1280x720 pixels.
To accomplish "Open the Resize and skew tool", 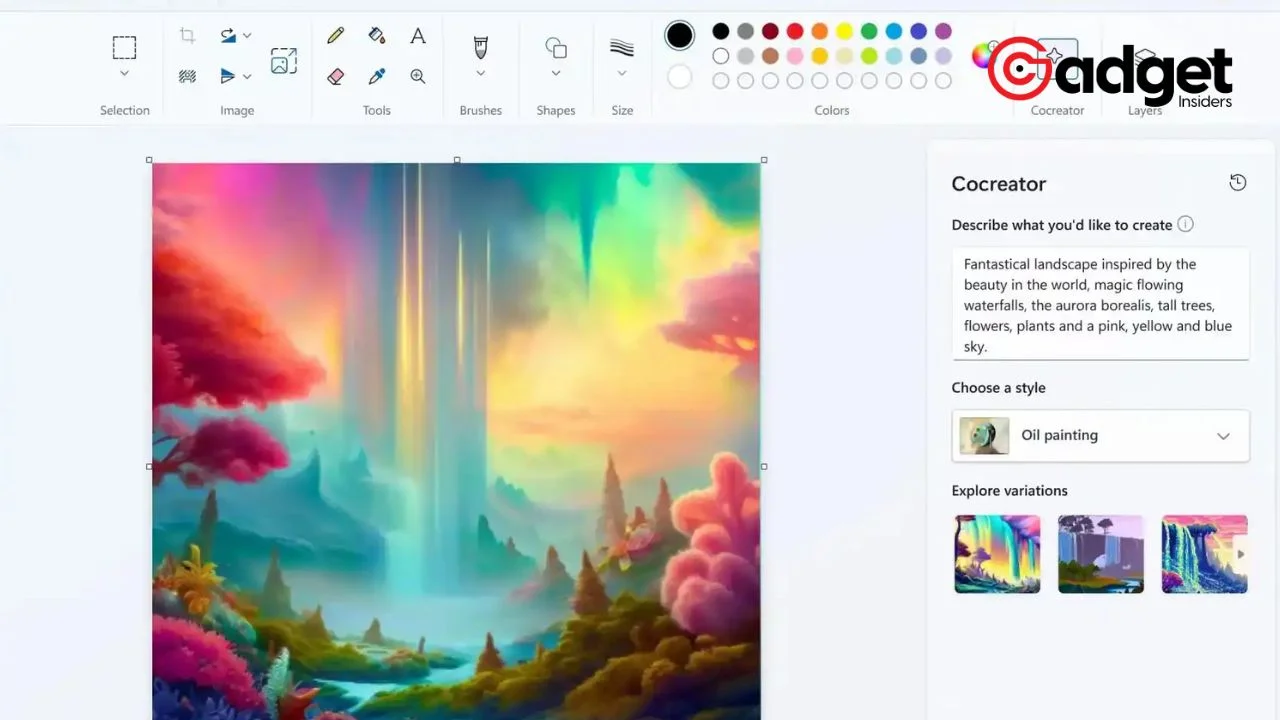I will click(283, 61).
